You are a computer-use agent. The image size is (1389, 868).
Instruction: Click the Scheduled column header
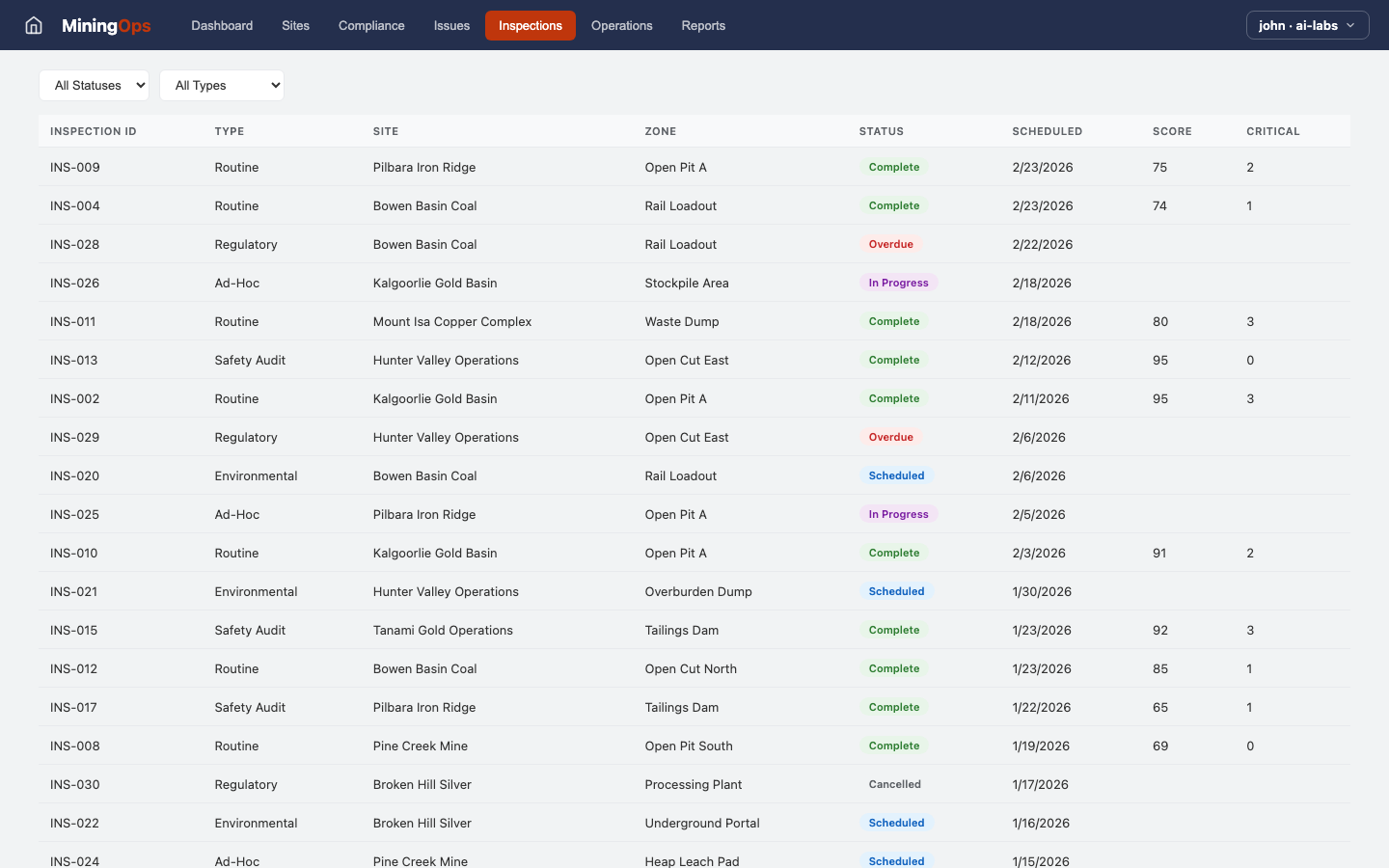point(1047,131)
